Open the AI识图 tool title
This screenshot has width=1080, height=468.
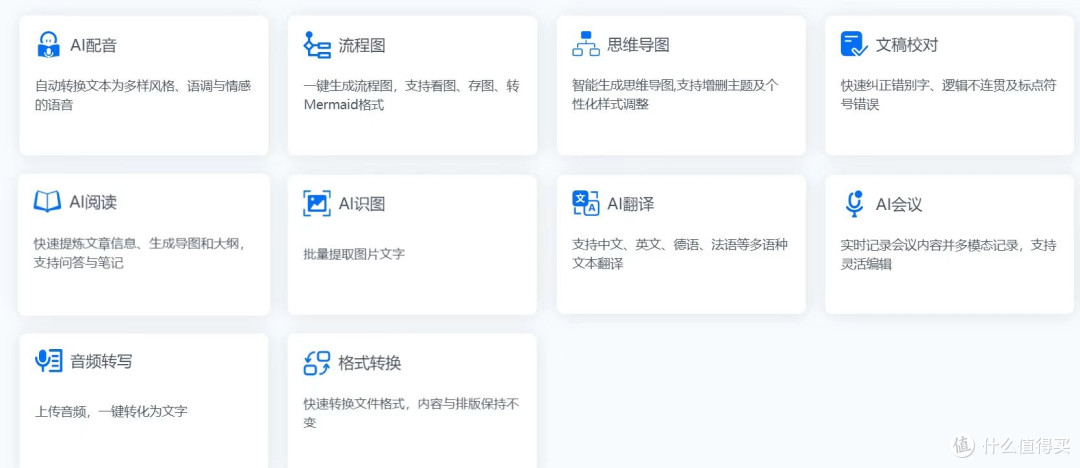pos(362,204)
